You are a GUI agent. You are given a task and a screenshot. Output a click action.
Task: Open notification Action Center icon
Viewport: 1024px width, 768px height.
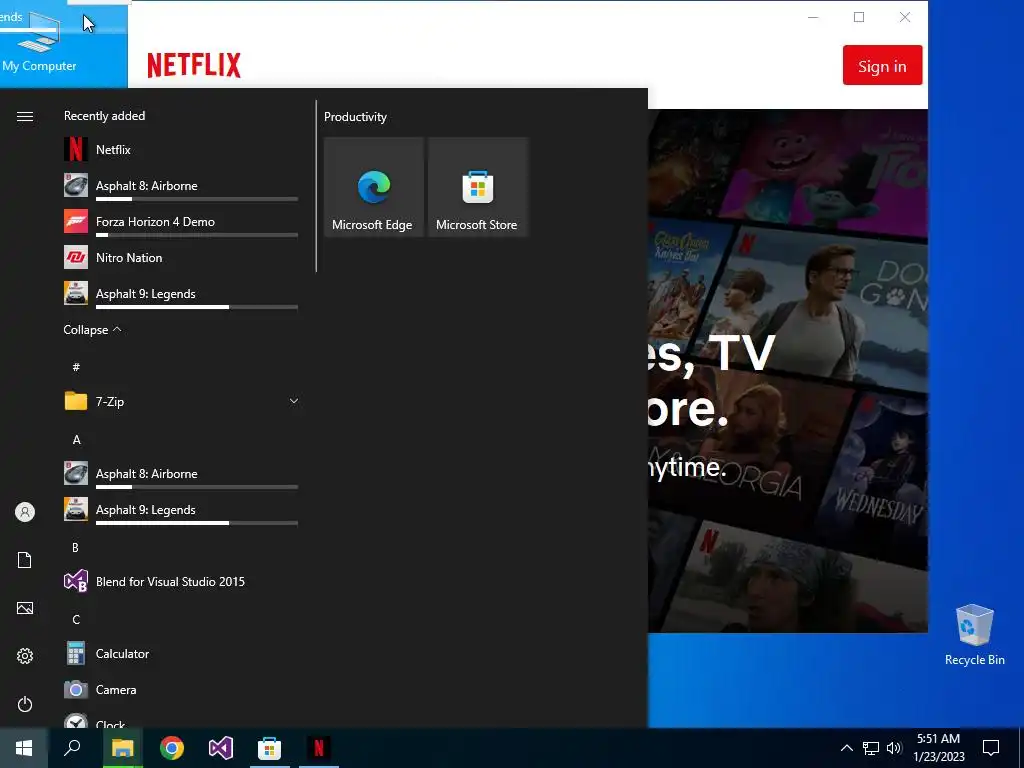991,748
